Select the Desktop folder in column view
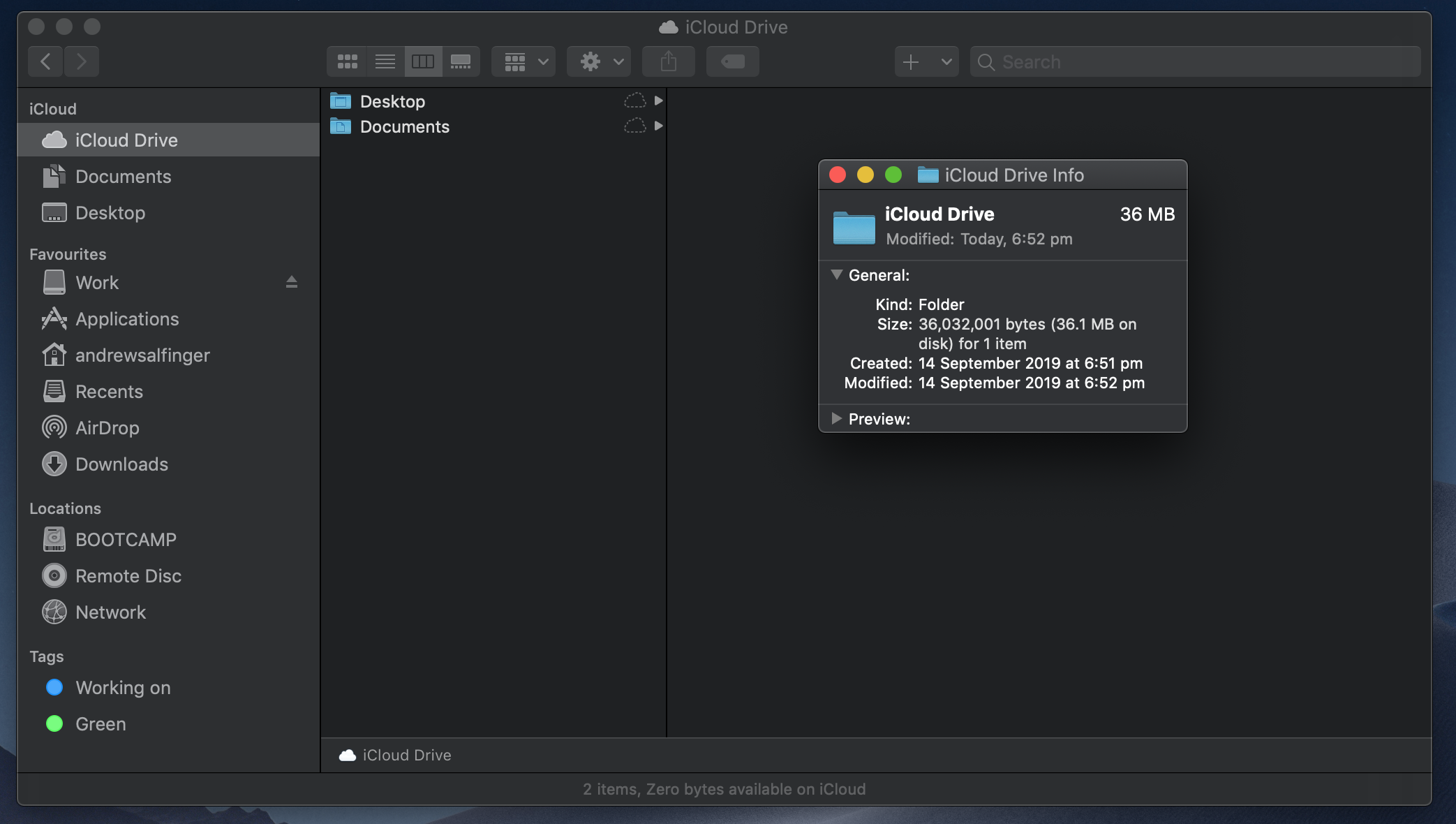 [x=493, y=101]
